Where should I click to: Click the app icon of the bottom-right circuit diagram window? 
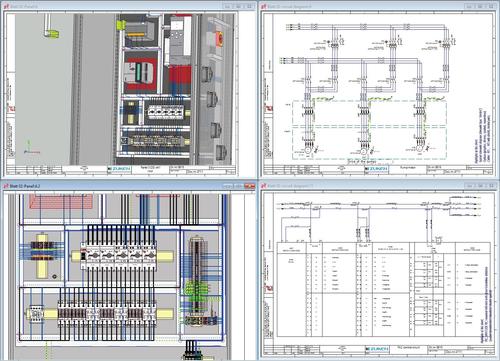[x=264, y=186]
